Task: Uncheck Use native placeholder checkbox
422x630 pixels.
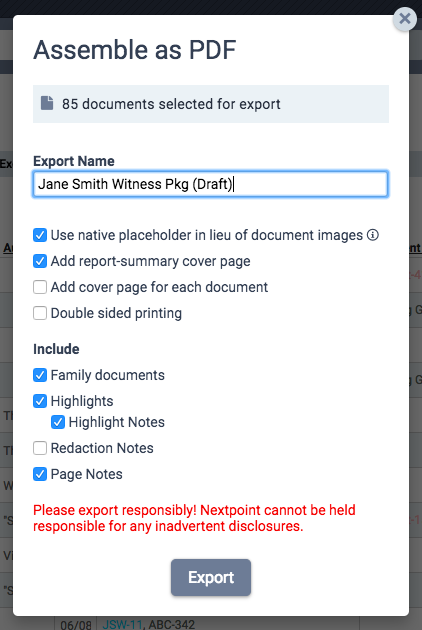Action: 40,235
